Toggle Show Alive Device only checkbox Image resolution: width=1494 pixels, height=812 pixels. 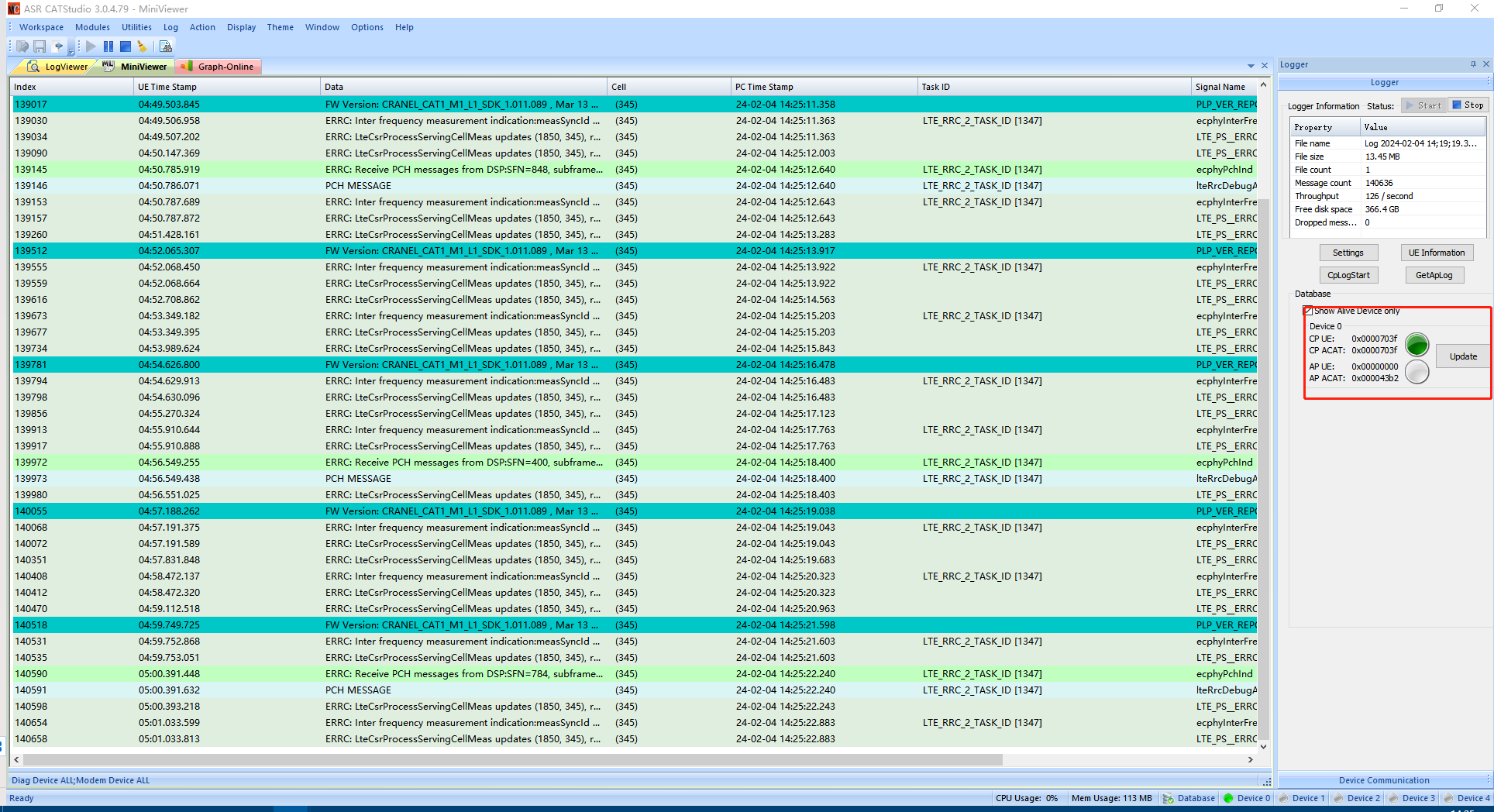[1309, 311]
